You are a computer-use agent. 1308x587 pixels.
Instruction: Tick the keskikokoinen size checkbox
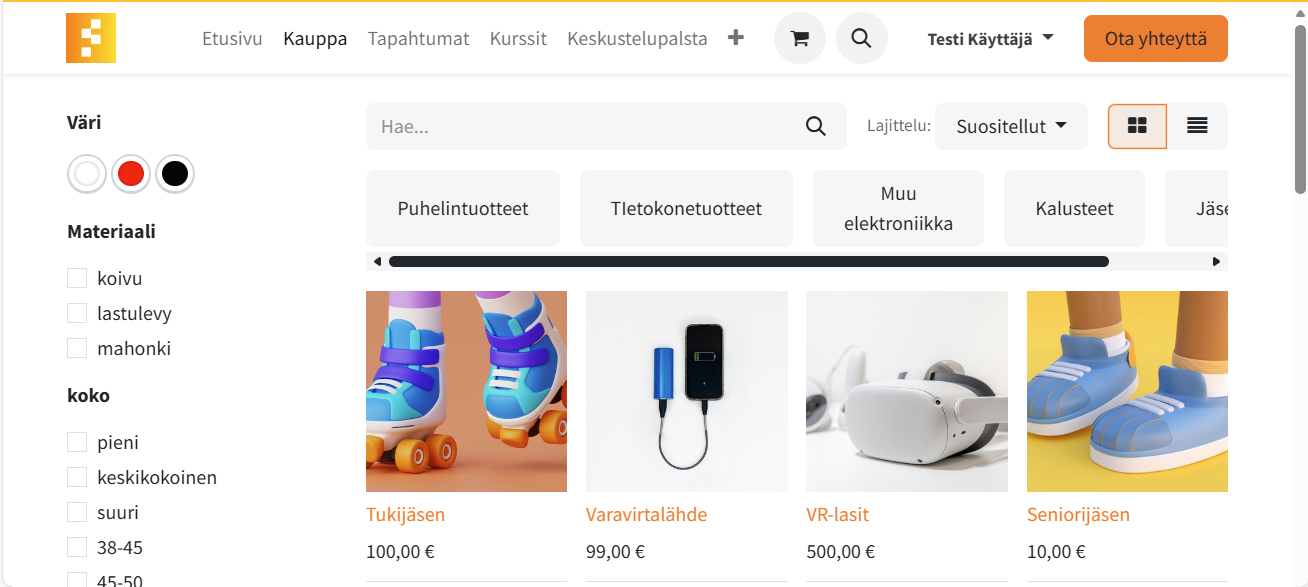[x=77, y=477]
